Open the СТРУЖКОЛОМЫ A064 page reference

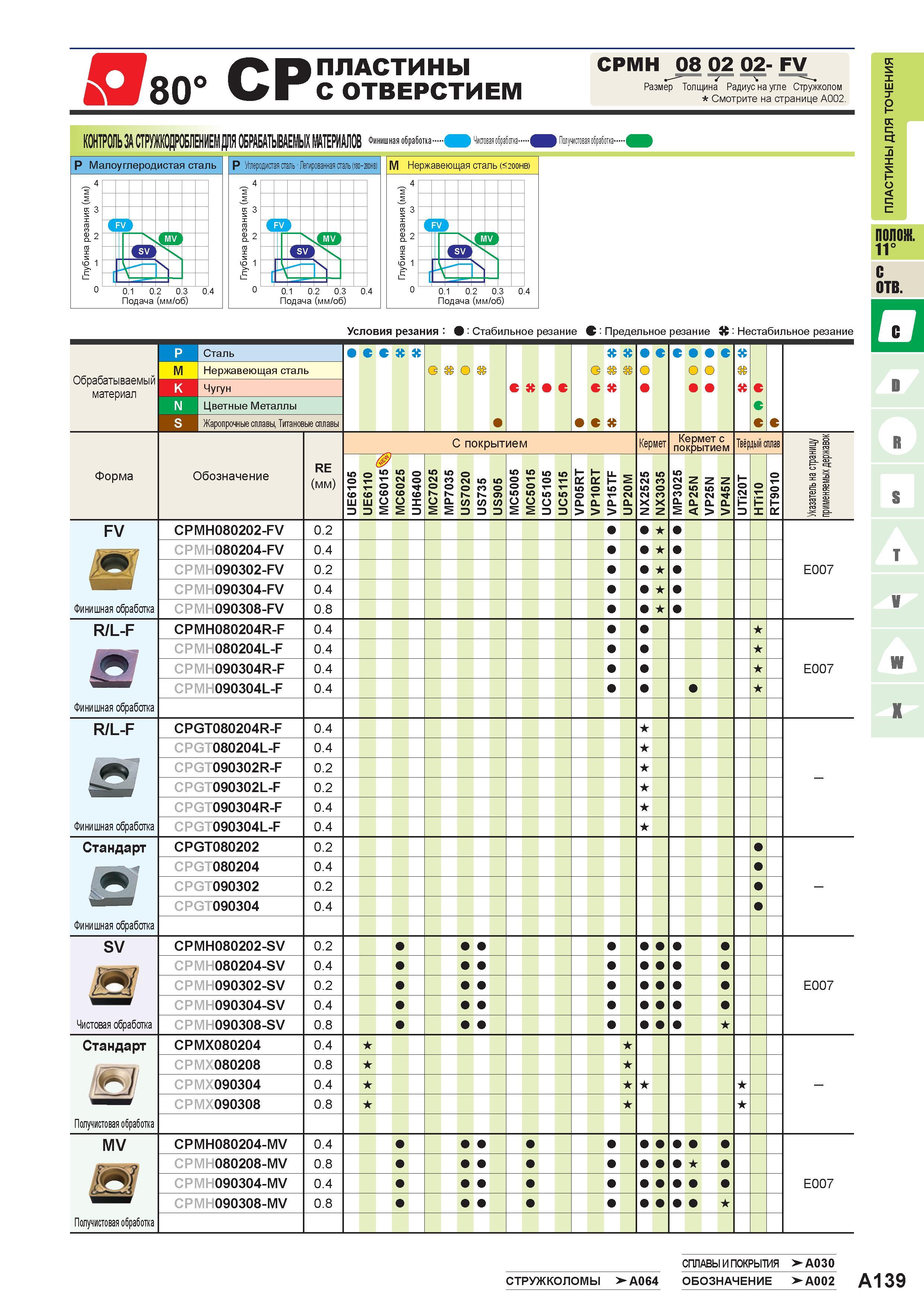click(582, 1281)
